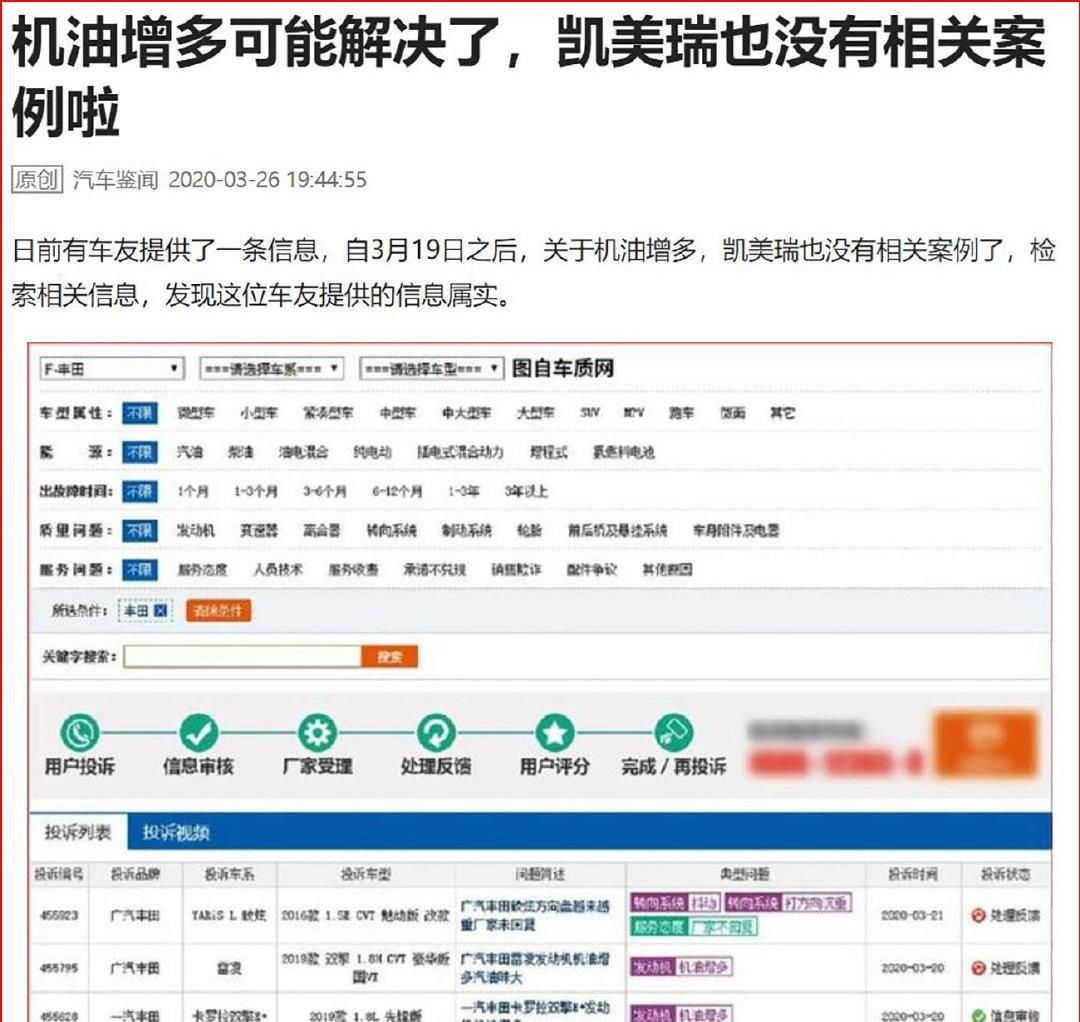Click the orange 清除条件 button
1080x1022 pixels.
pos(218,611)
